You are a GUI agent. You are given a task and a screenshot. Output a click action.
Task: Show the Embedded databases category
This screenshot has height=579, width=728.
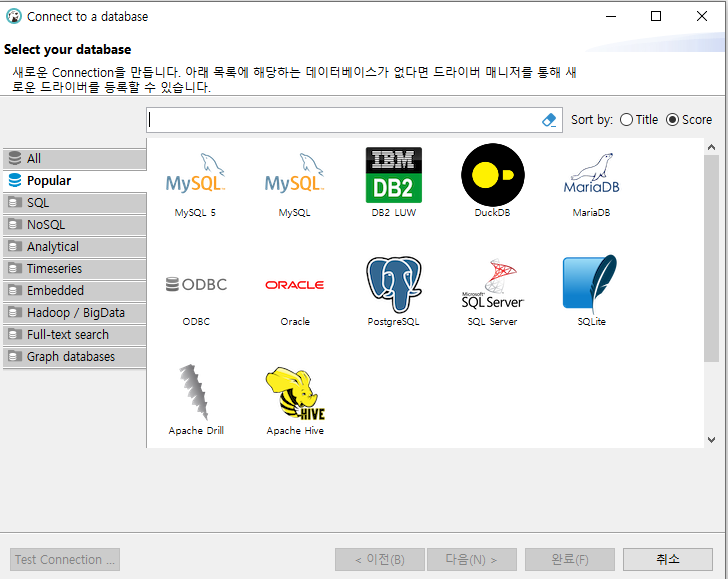[75, 291]
